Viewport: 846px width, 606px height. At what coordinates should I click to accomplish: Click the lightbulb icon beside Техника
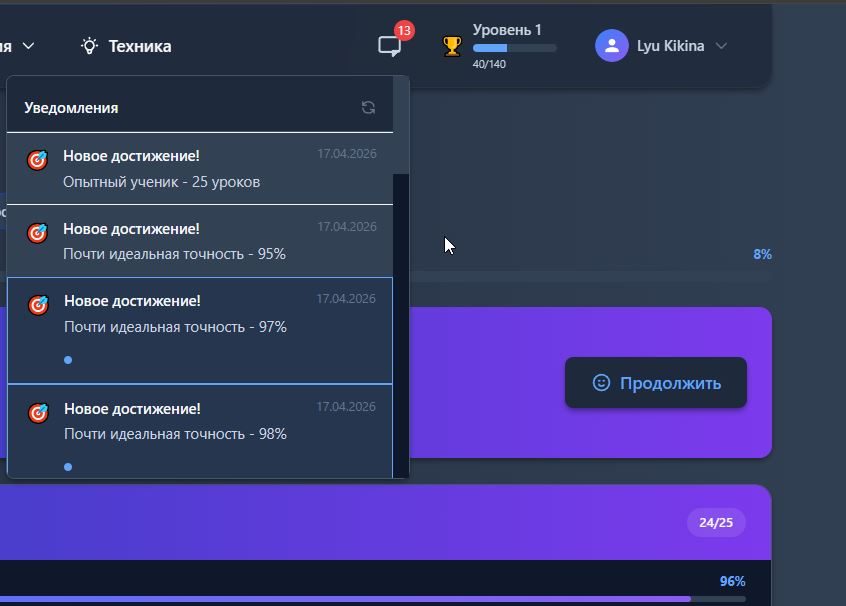click(90, 46)
